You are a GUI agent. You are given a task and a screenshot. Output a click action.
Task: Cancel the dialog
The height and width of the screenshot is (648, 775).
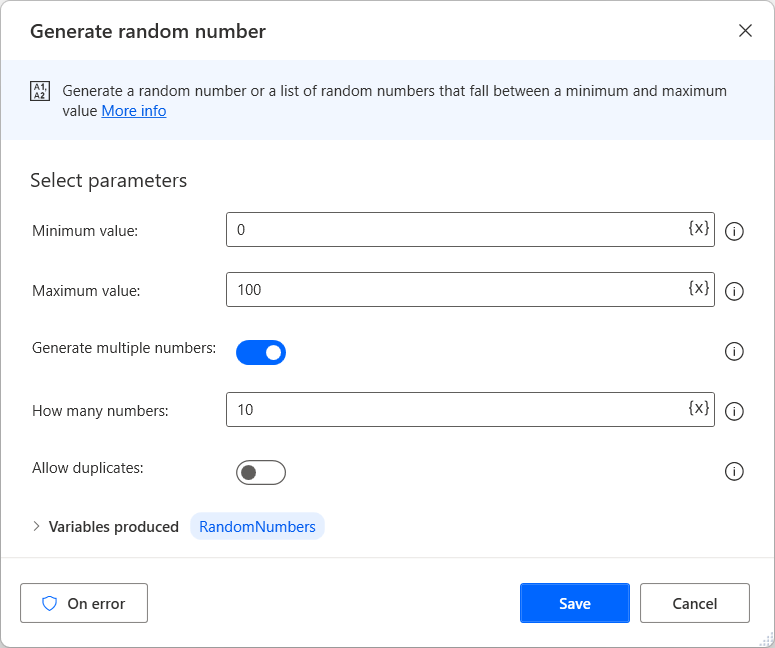[694, 603]
